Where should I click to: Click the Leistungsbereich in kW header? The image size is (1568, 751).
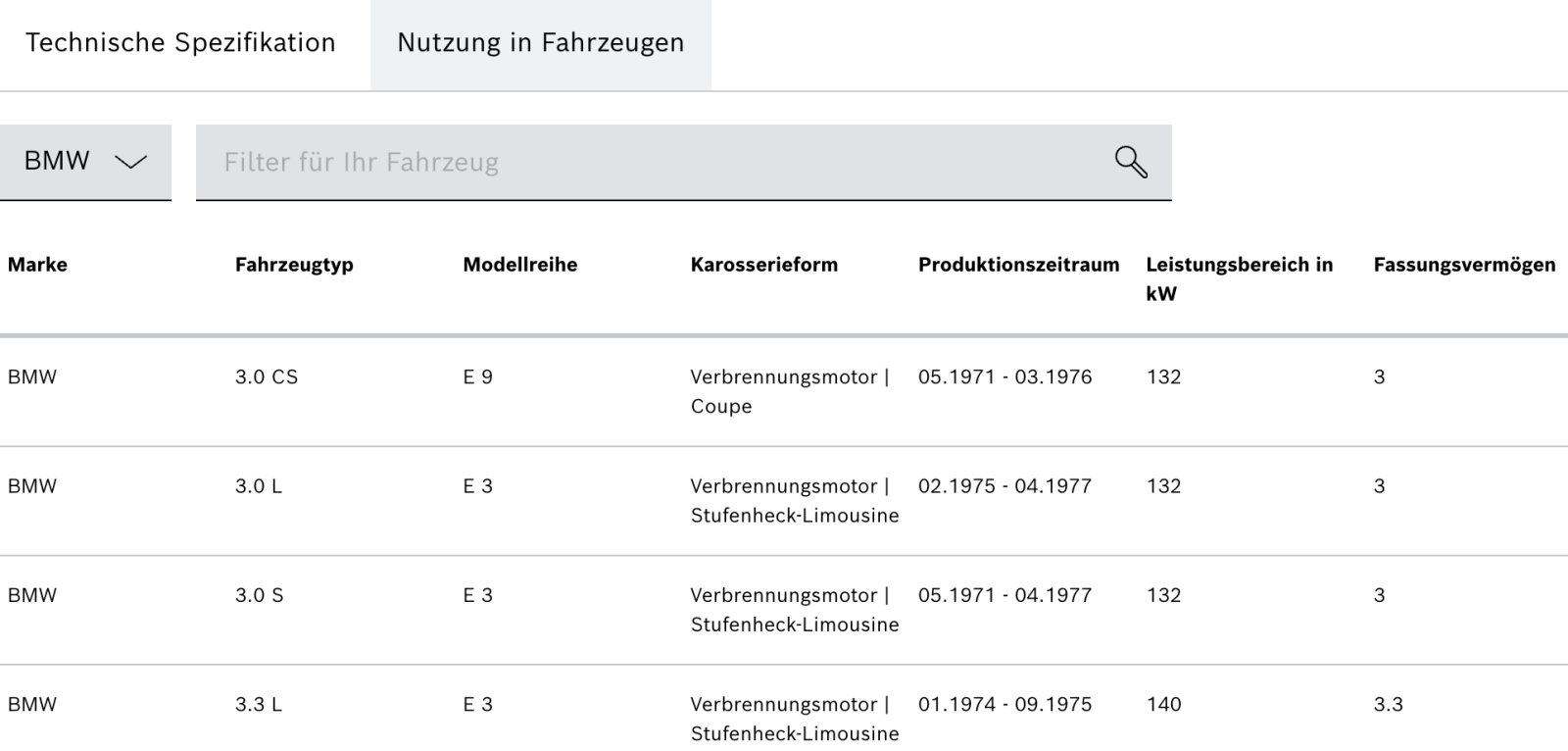[x=1239, y=278]
